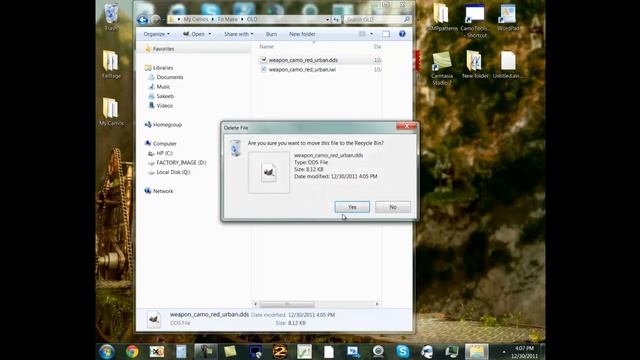Open the New folder desktop icon
This screenshot has width=640, height=360.
coord(475,64)
